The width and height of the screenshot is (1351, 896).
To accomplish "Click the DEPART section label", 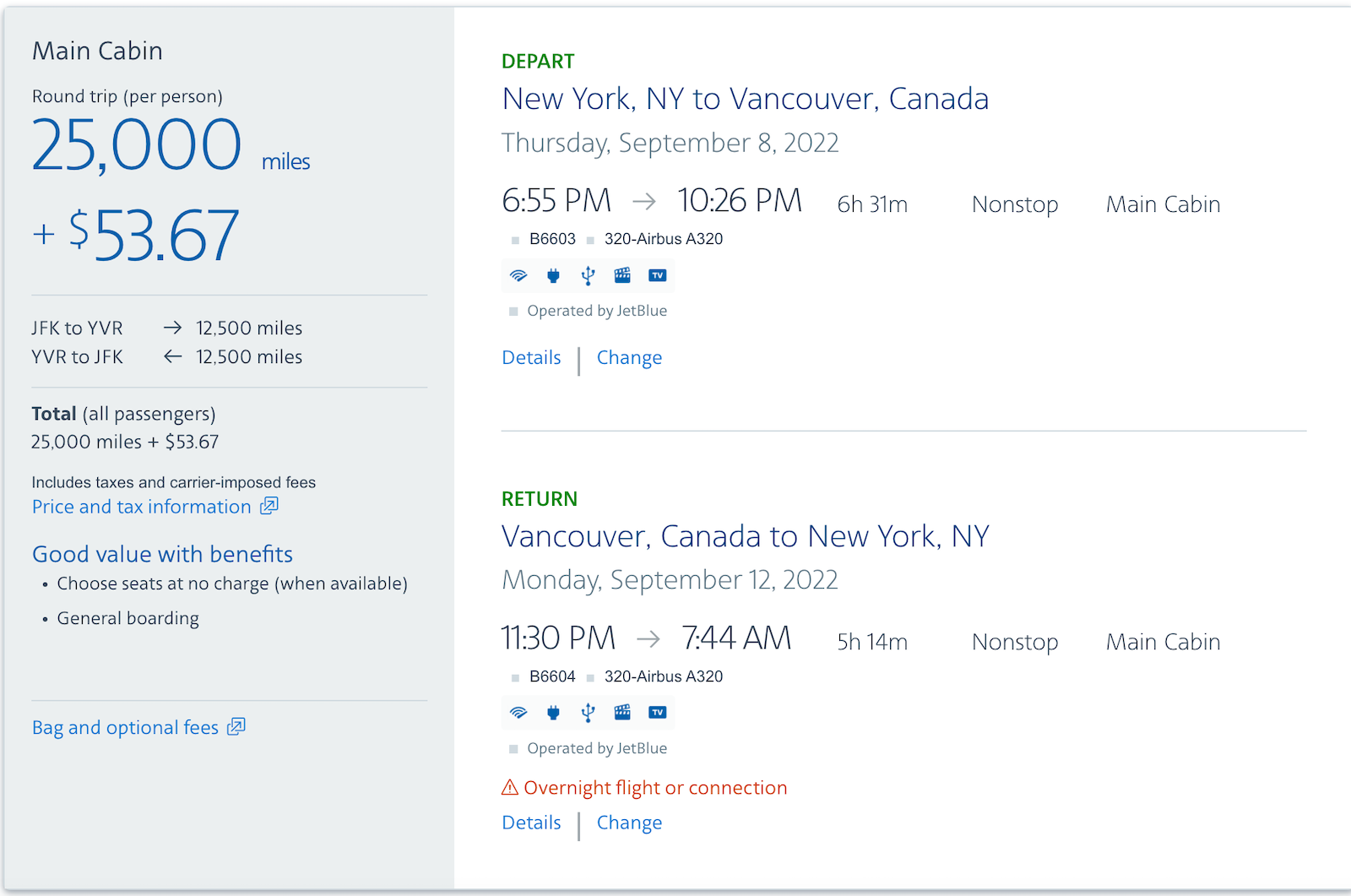I will coord(538,61).
